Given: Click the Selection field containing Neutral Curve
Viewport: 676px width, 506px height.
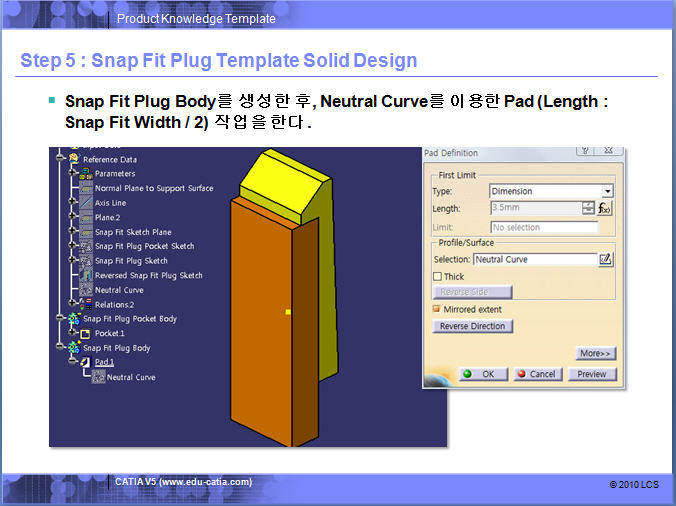Looking at the screenshot, I should click(533, 259).
